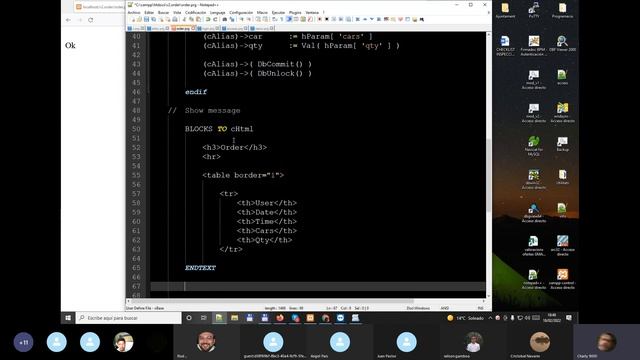Open the CHECKLIST document desktop icon
Screen dimensions: 640x360
click(x=505, y=46)
